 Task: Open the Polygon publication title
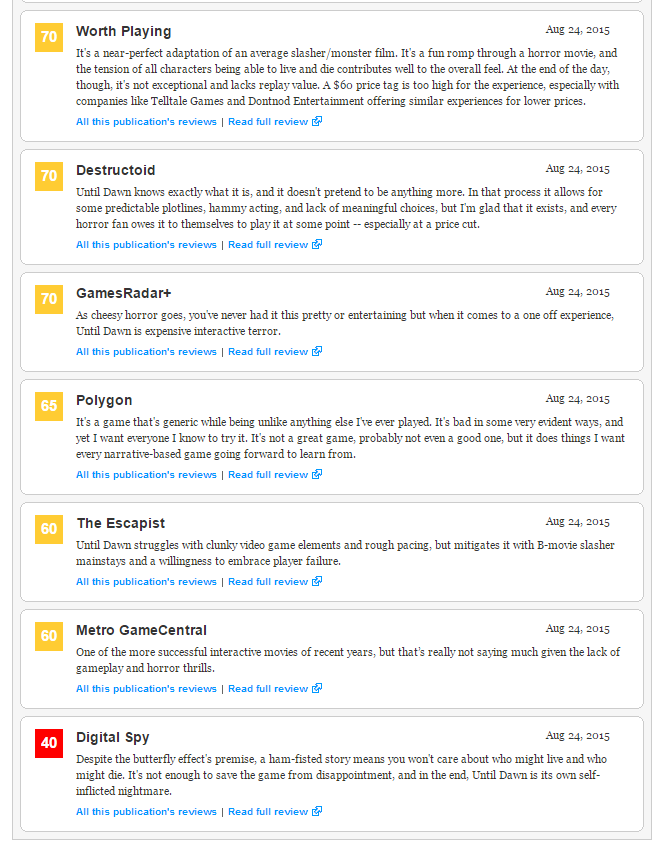[x=104, y=400]
